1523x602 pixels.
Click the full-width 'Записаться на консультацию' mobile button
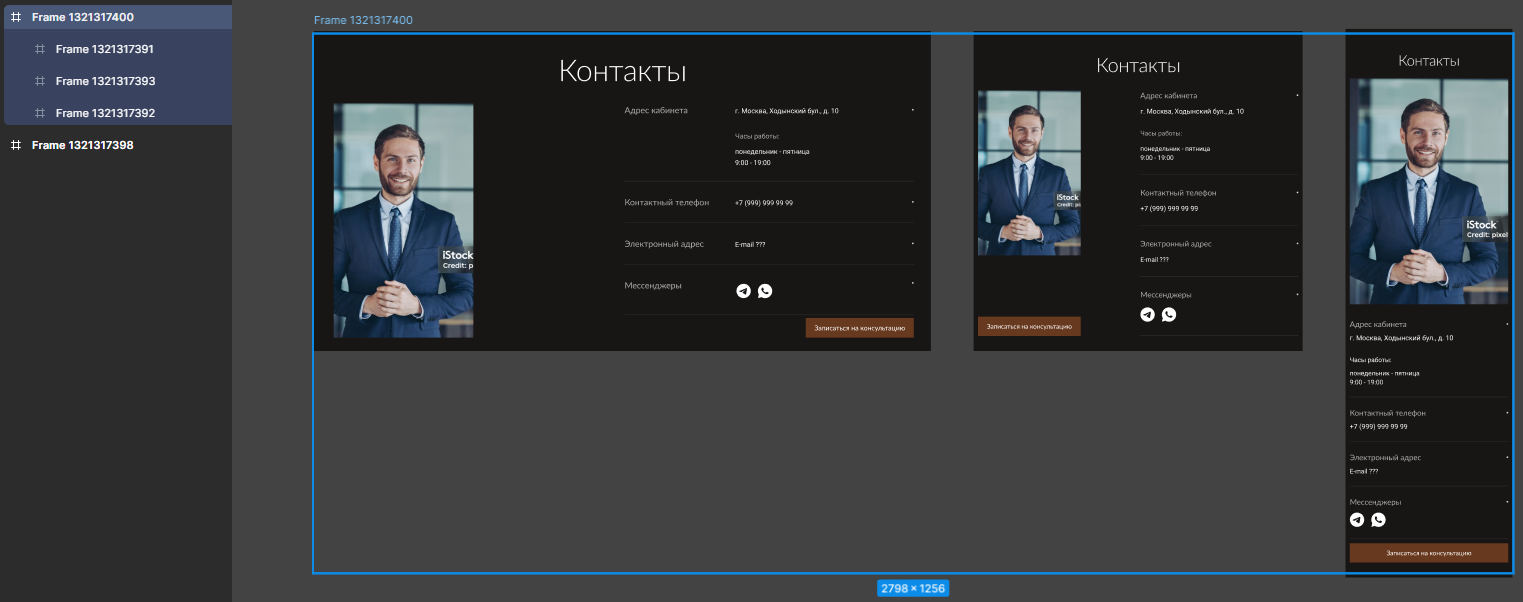coord(1428,553)
